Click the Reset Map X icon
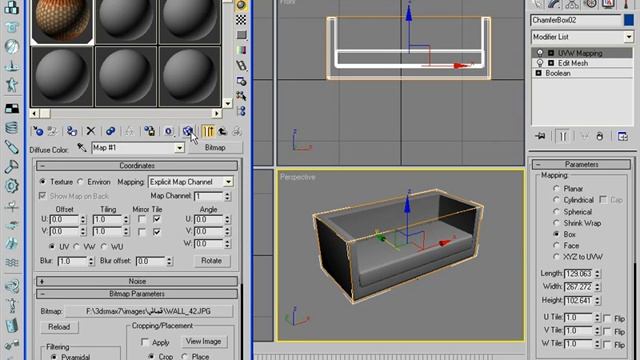The height and width of the screenshot is (360, 640). (x=91, y=131)
